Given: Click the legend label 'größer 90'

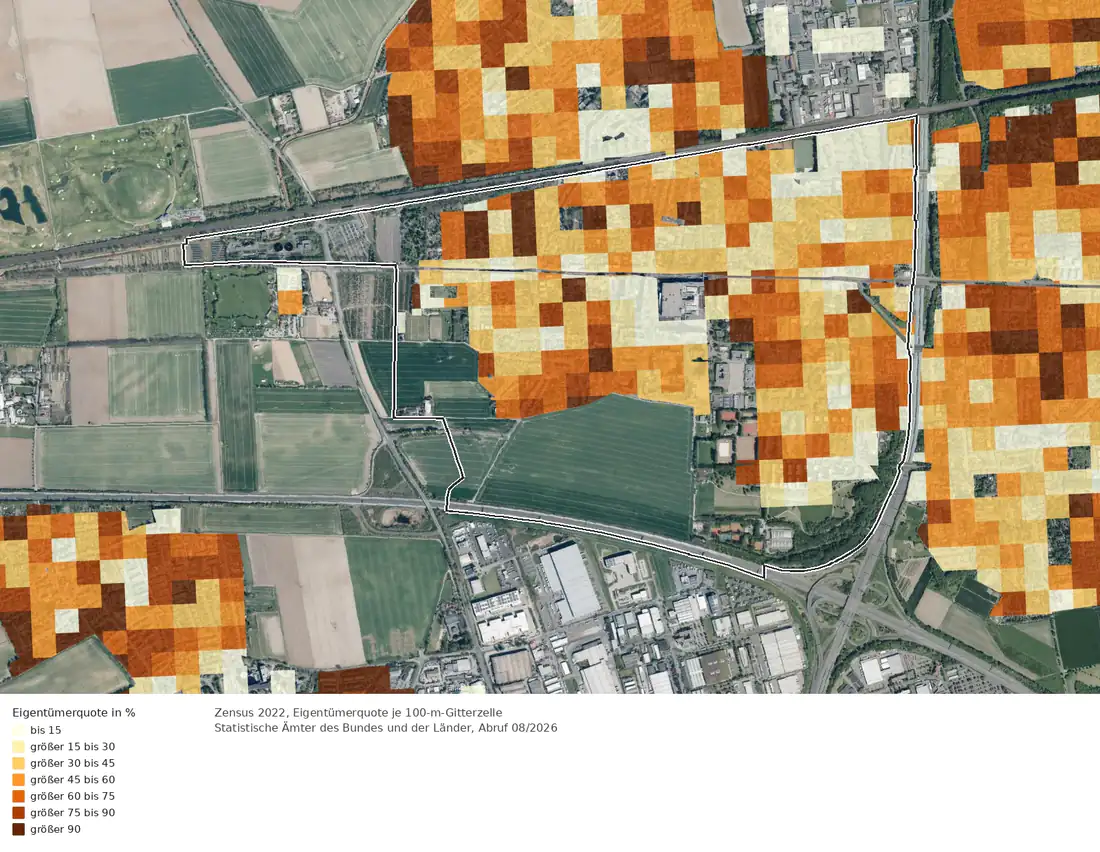Looking at the screenshot, I should click(x=55, y=829).
